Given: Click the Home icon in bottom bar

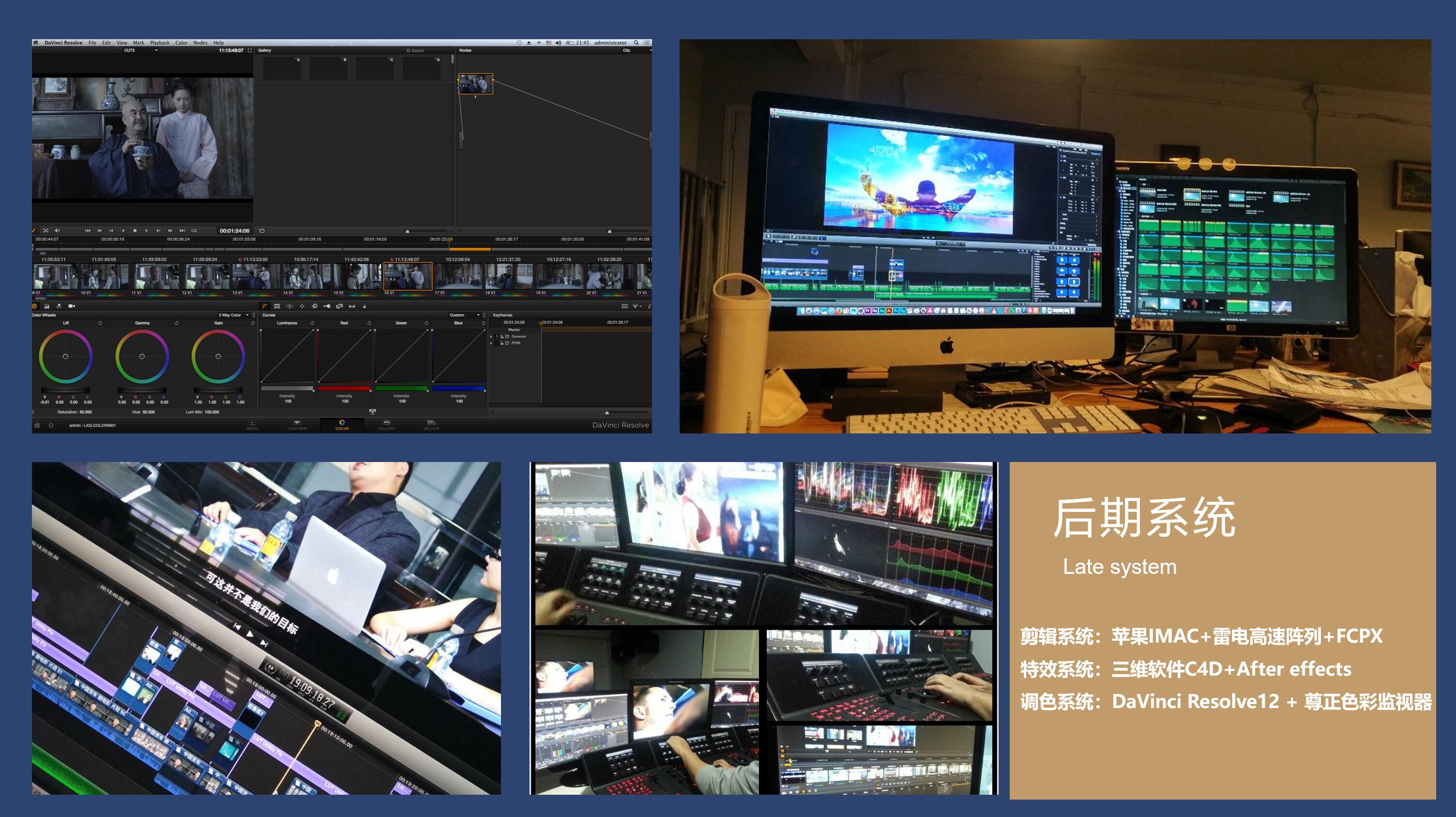Looking at the screenshot, I should tap(37, 425).
